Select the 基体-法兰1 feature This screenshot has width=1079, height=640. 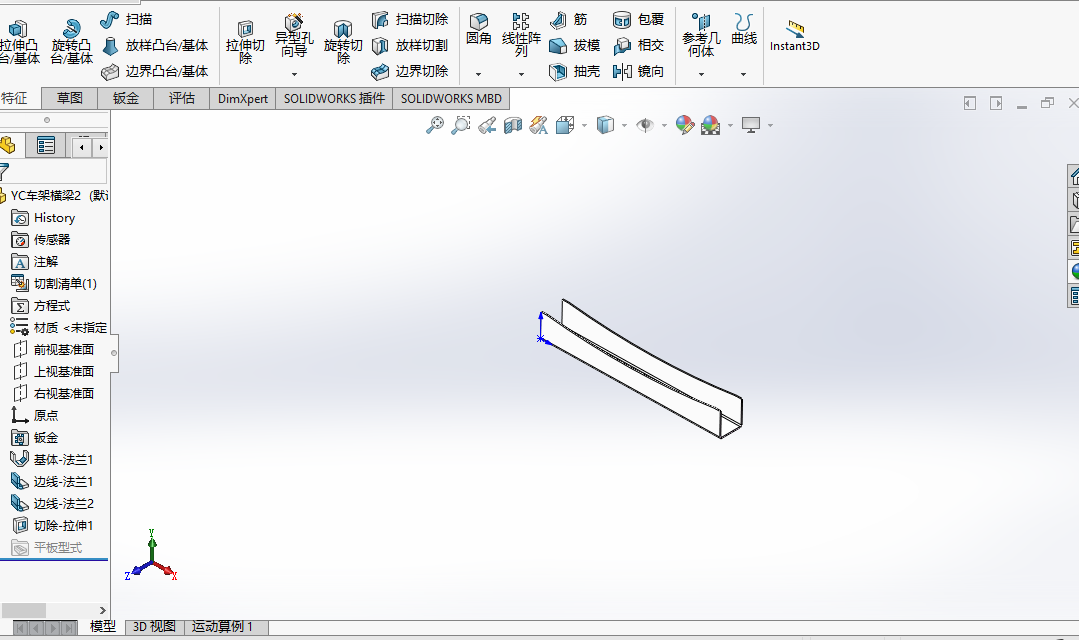pos(52,460)
